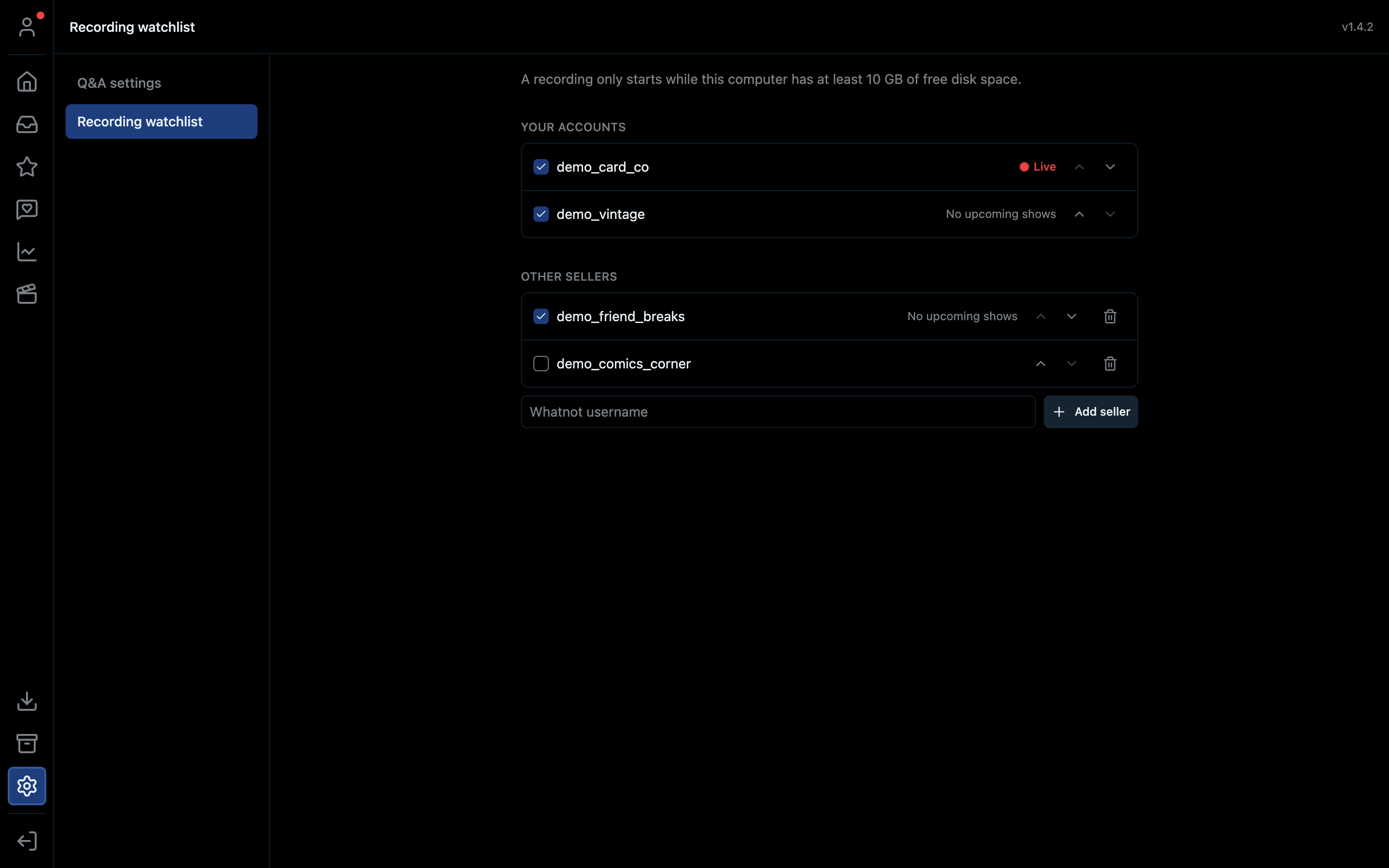This screenshot has height=868, width=1389.
Task: Click the Live status on demo_card_co
Action: pyautogui.click(x=1038, y=166)
